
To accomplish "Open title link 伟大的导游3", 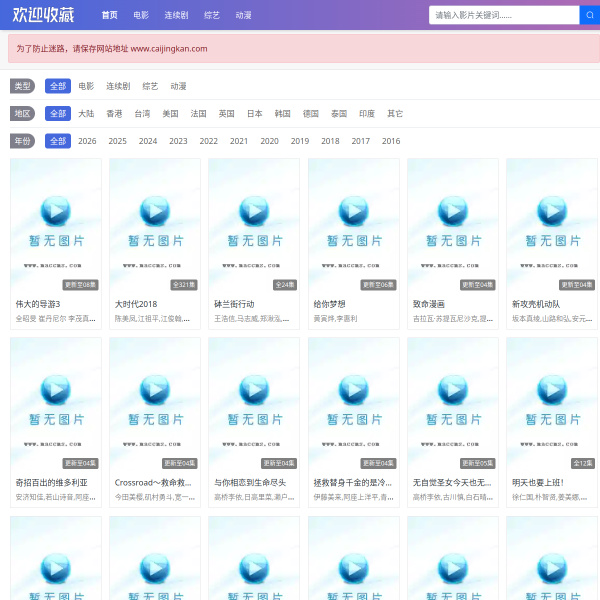I will [38, 304].
